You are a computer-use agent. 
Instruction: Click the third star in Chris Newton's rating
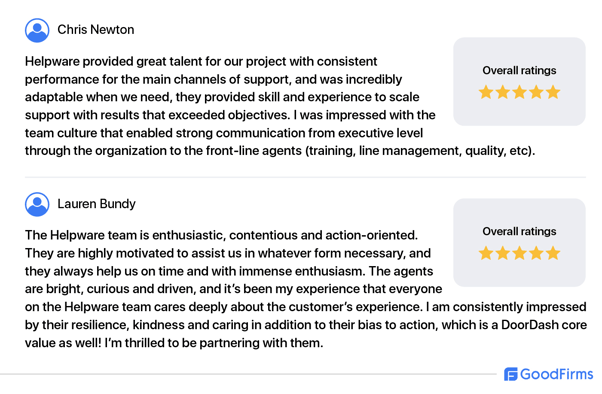tap(519, 92)
